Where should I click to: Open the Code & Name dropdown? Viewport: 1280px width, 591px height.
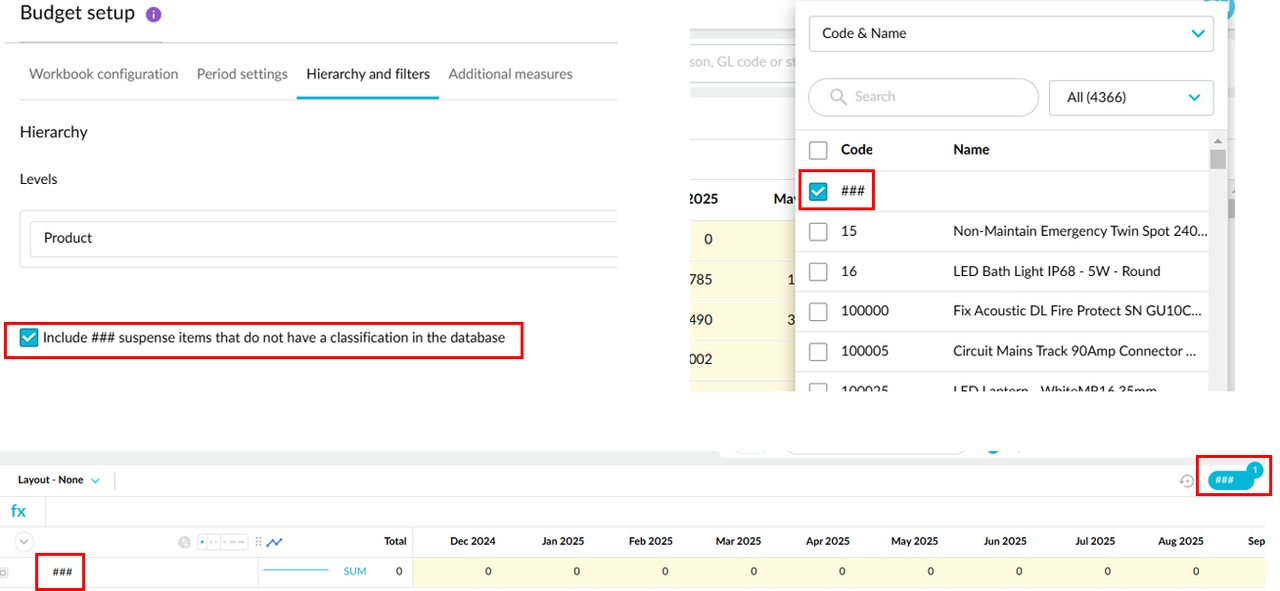tap(1010, 33)
